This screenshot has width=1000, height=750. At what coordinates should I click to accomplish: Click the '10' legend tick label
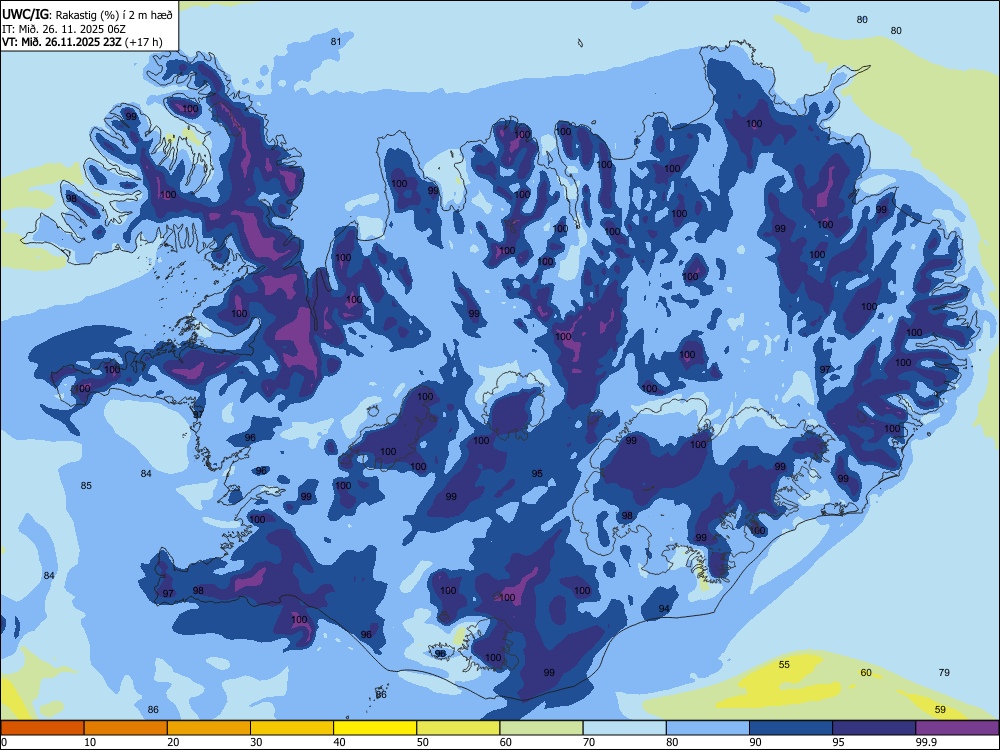coord(90,742)
